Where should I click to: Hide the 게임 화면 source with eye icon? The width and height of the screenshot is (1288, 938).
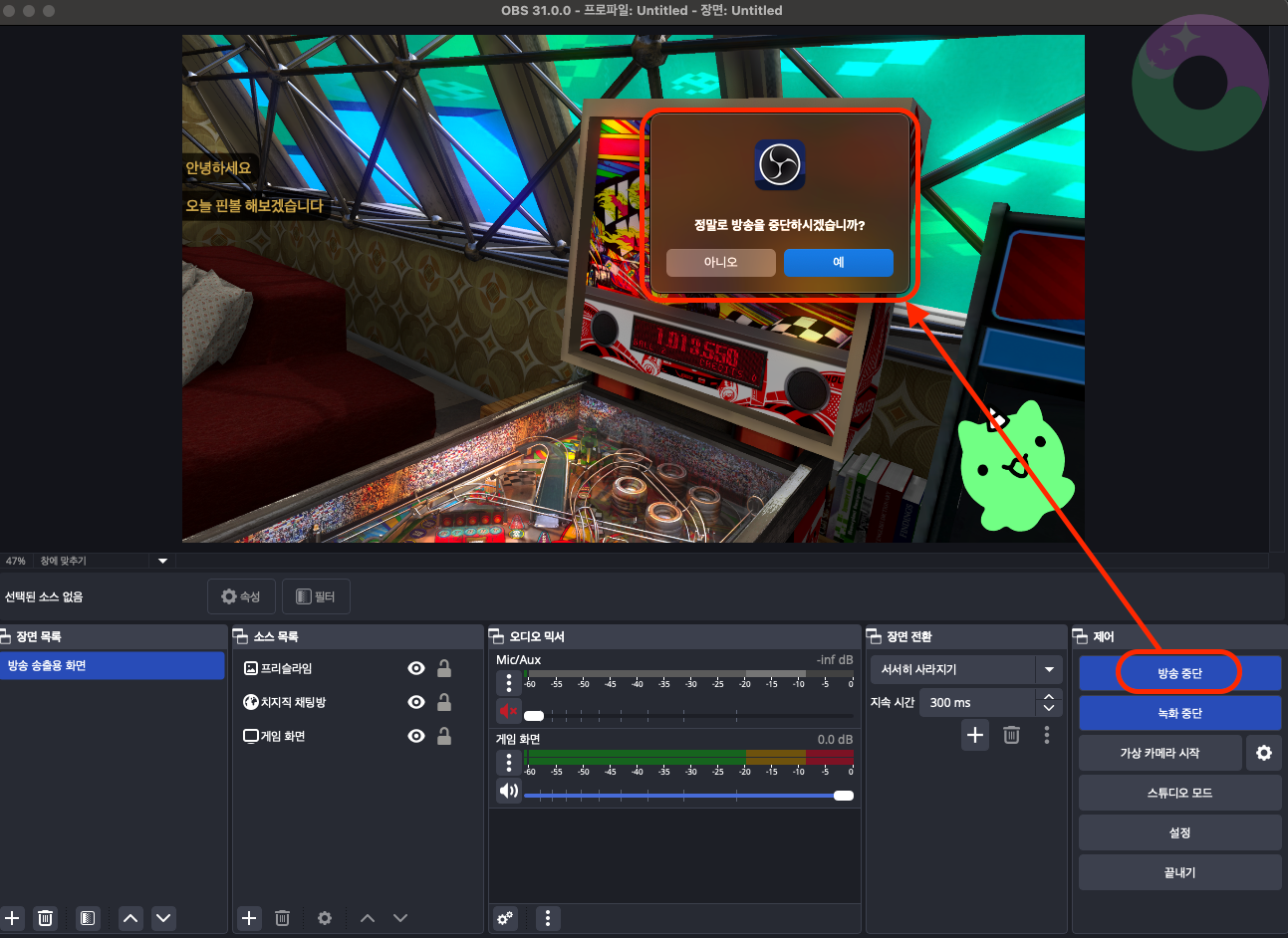[x=416, y=736]
